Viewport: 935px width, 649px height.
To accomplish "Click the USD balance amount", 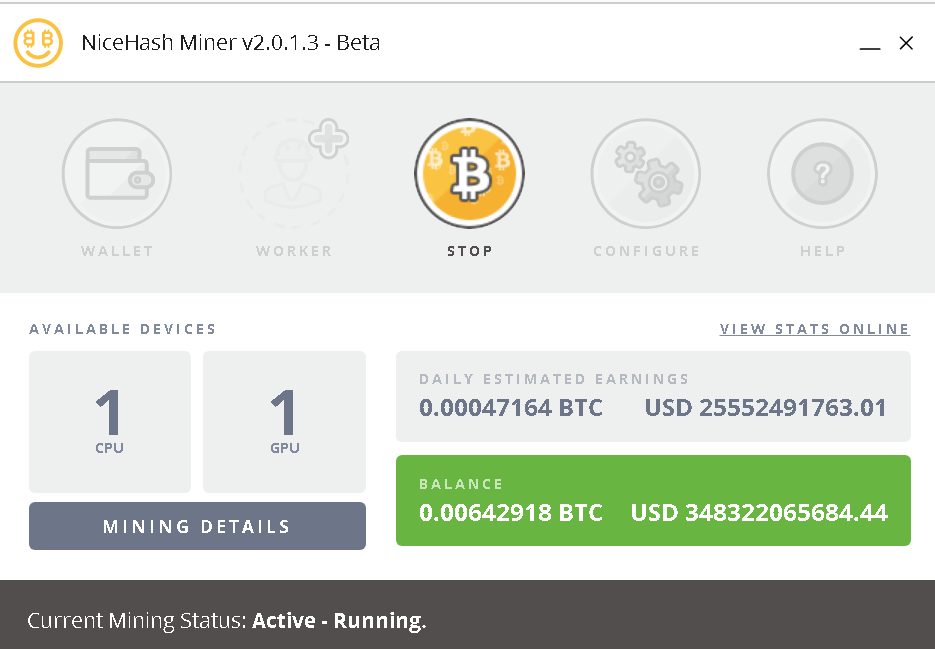I will [x=758, y=512].
